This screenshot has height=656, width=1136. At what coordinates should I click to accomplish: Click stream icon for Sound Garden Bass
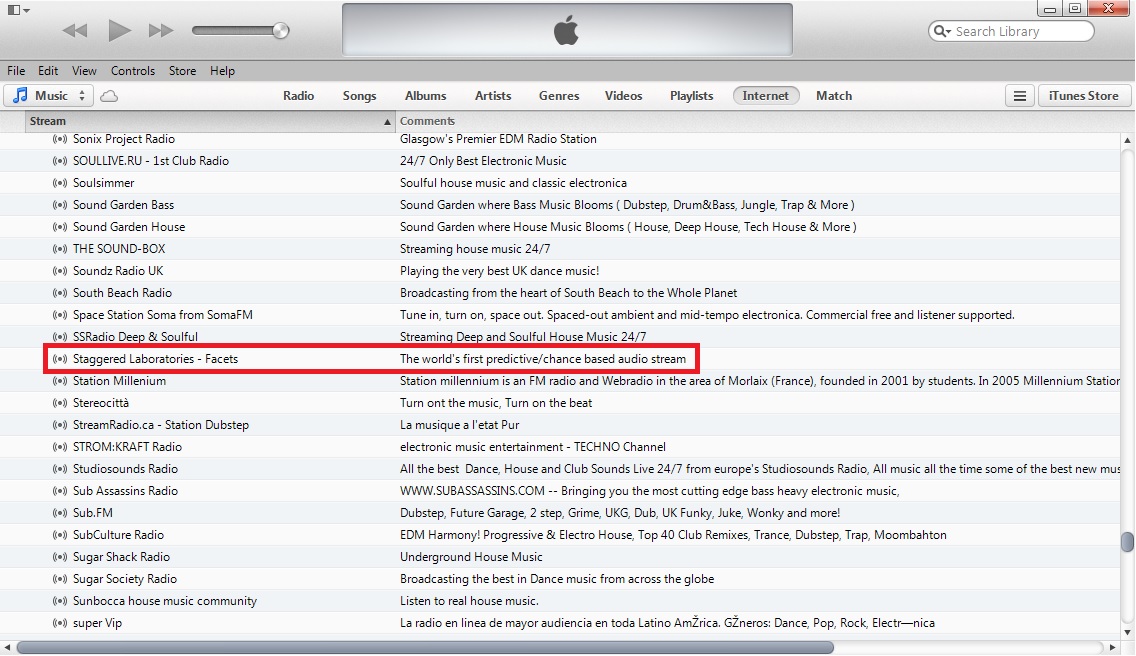(x=60, y=204)
